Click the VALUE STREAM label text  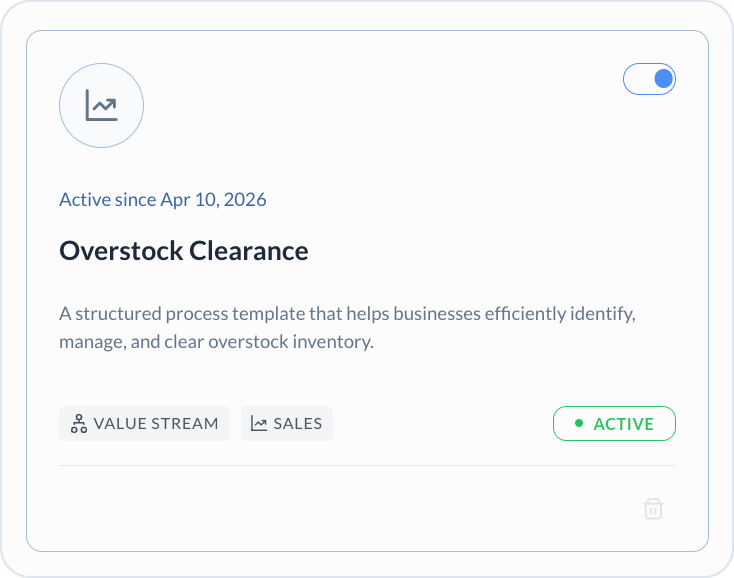[156, 424]
